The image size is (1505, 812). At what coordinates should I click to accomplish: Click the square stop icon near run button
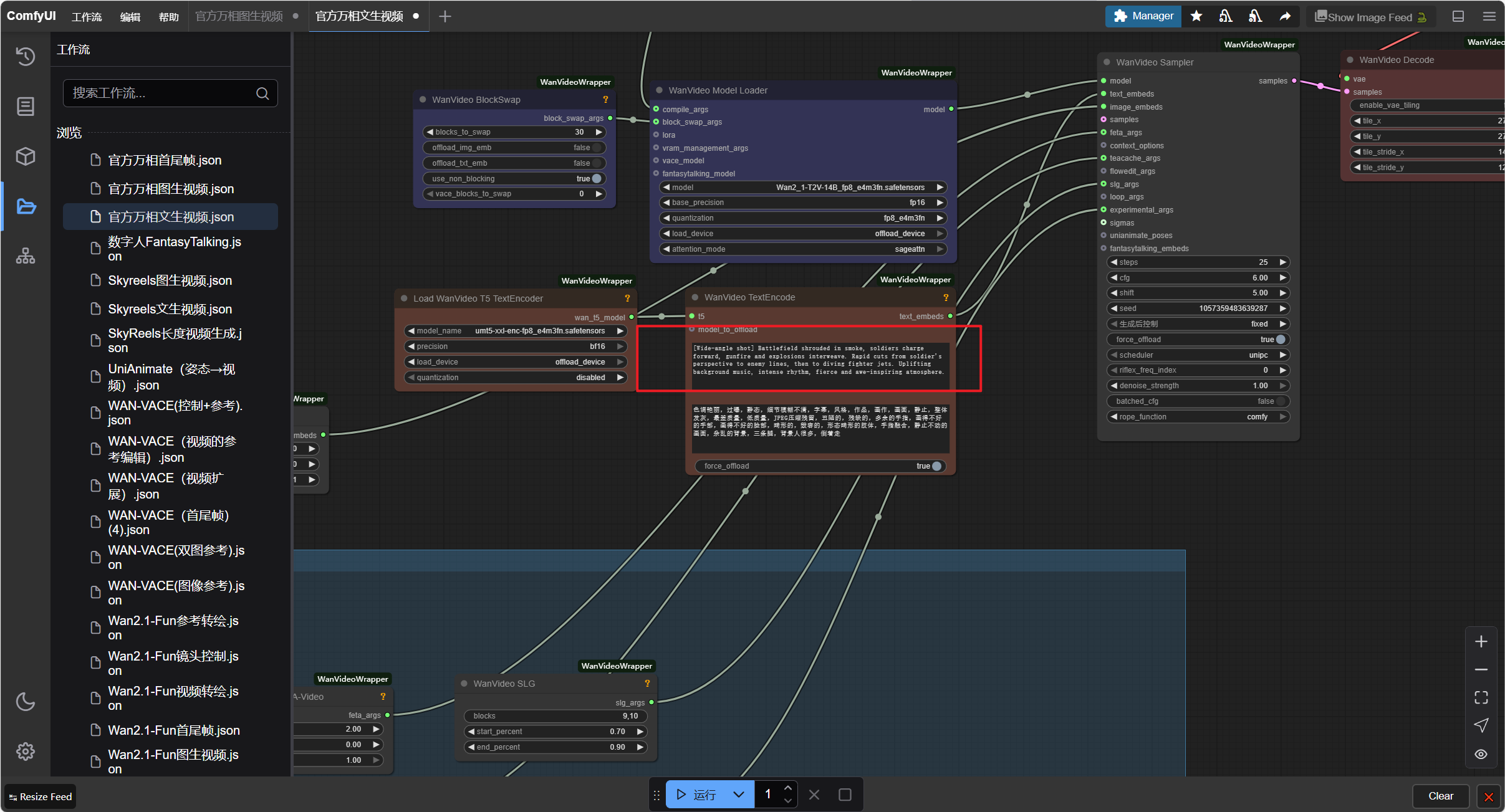(845, 795)
